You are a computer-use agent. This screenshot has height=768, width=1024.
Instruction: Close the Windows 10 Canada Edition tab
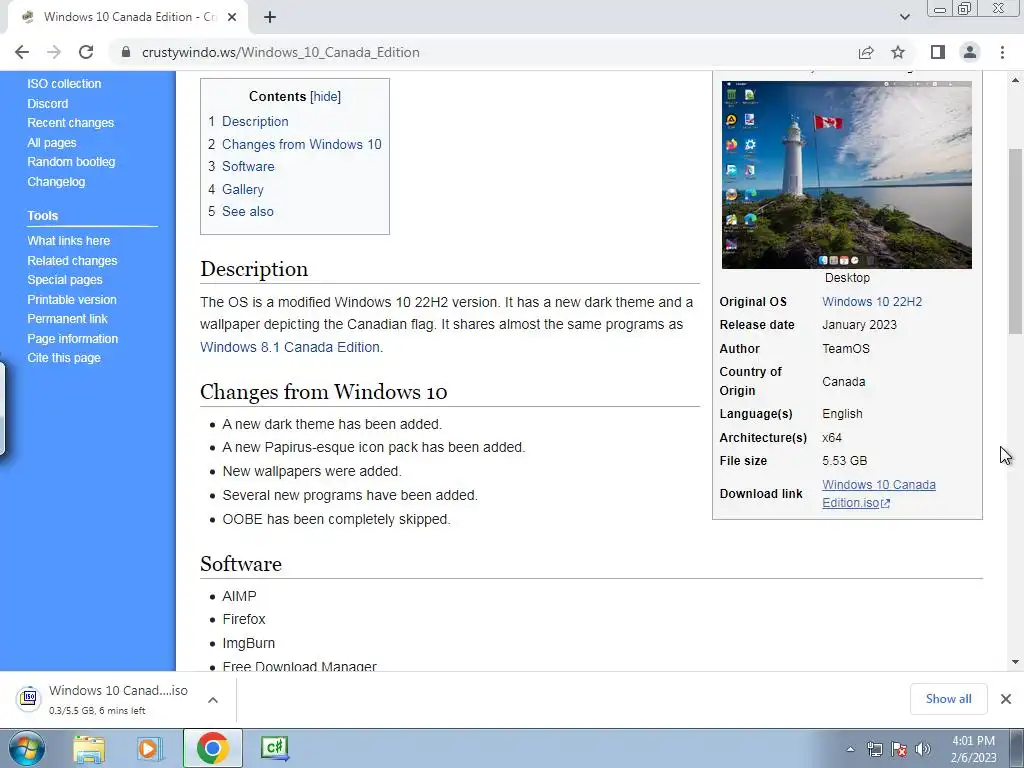232,17
